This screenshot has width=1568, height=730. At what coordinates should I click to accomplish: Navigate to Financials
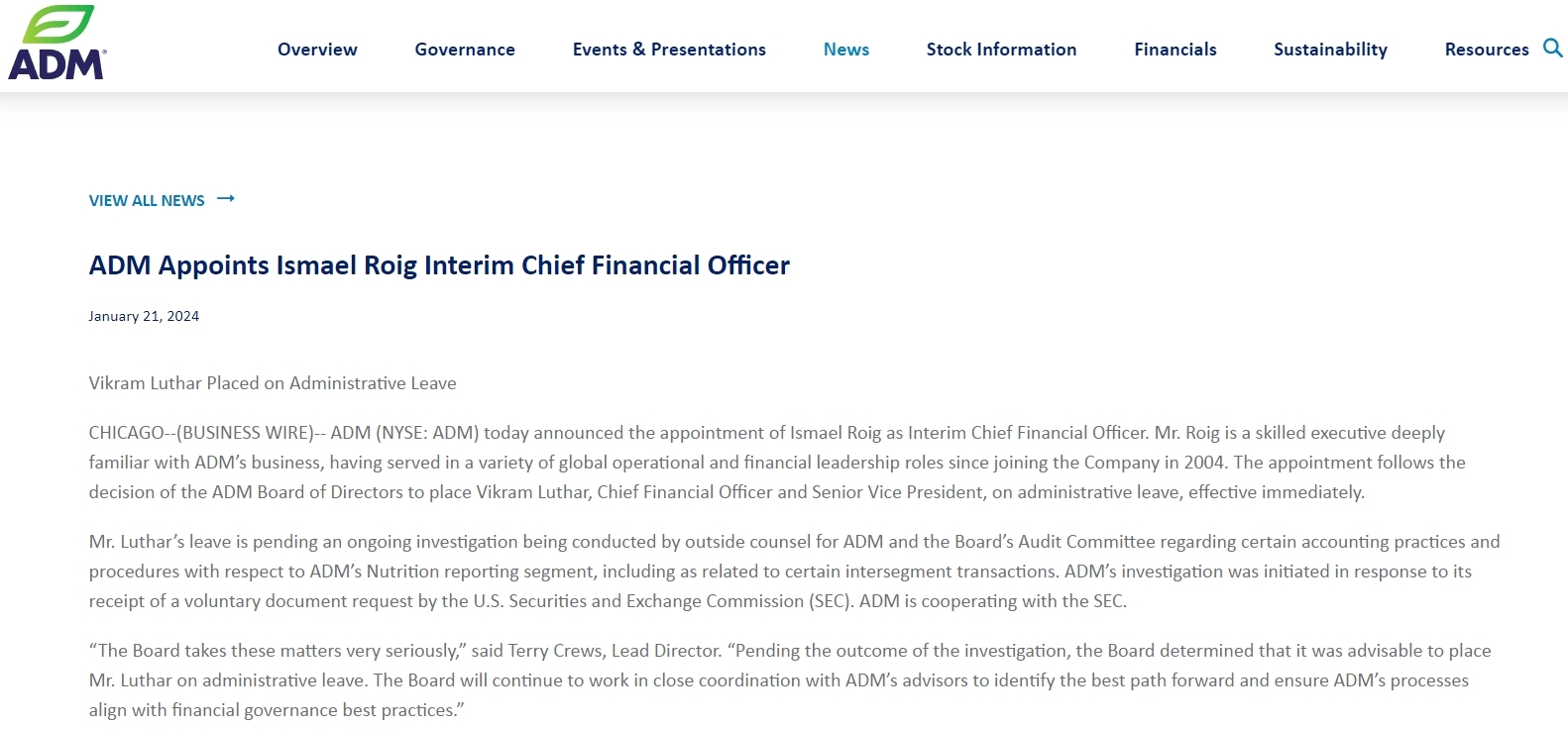coord(1176,50)
